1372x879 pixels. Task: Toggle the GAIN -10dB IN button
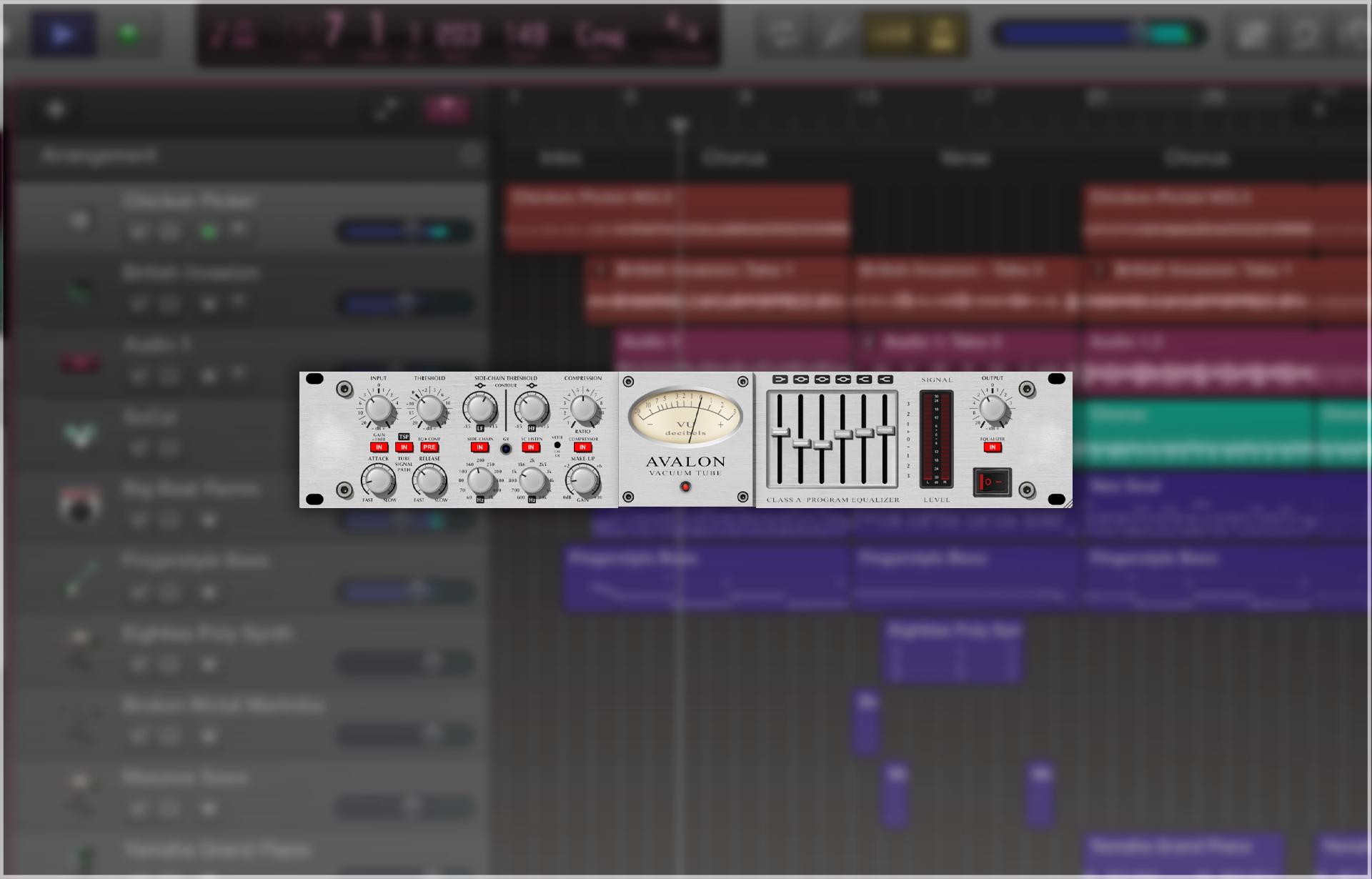point(379,447)
